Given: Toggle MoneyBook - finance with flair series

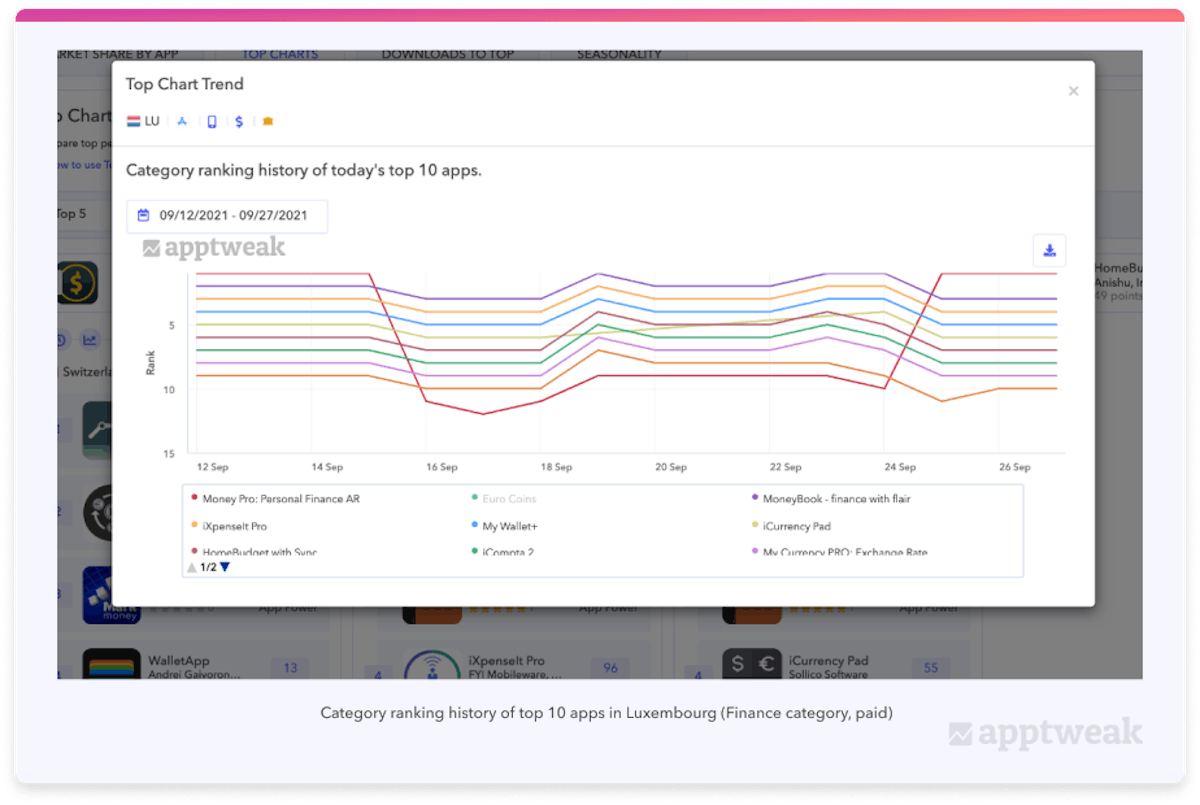Looking at the screenshot, I should [836, 498].
